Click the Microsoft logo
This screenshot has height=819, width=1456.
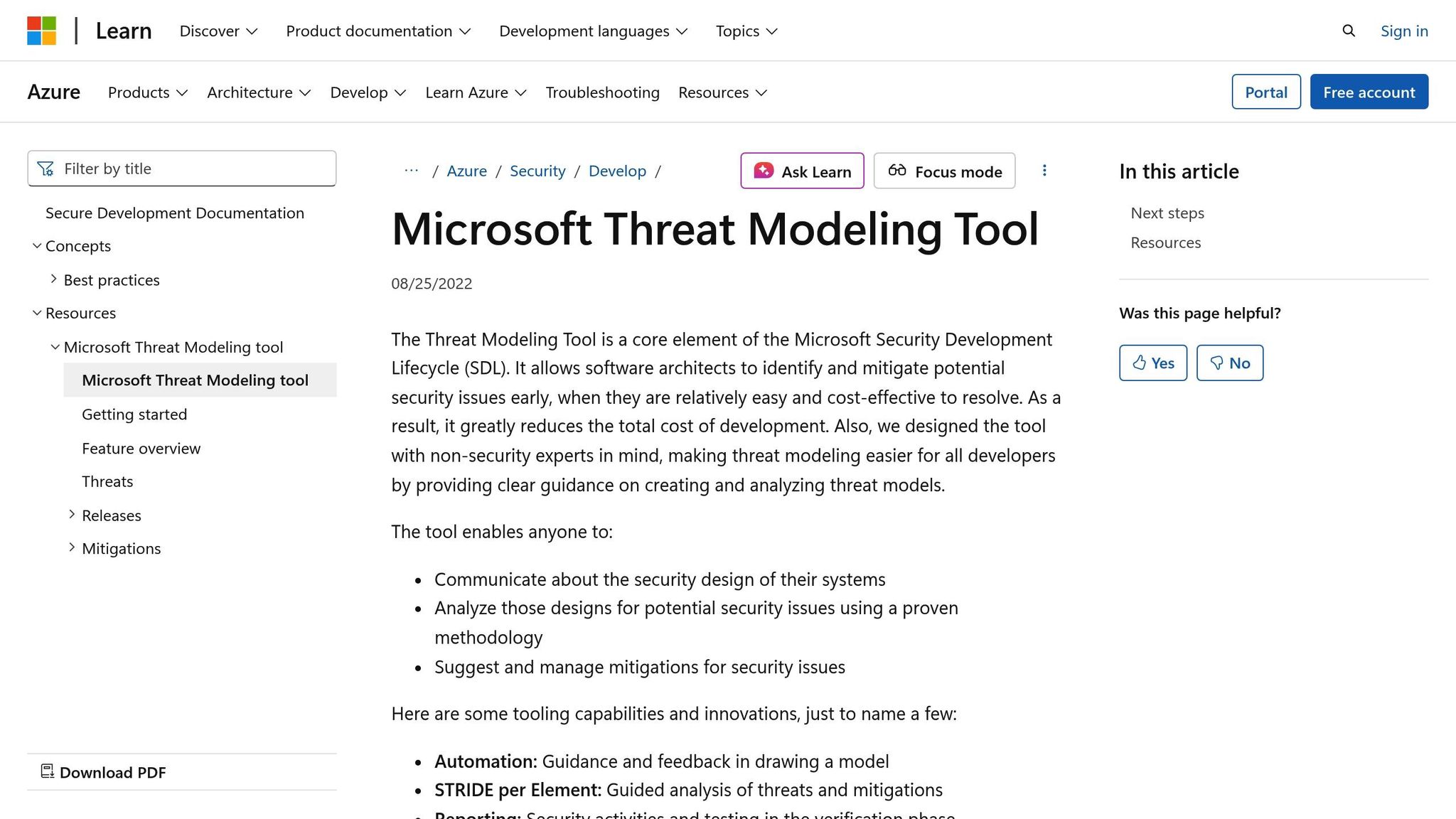42,31
